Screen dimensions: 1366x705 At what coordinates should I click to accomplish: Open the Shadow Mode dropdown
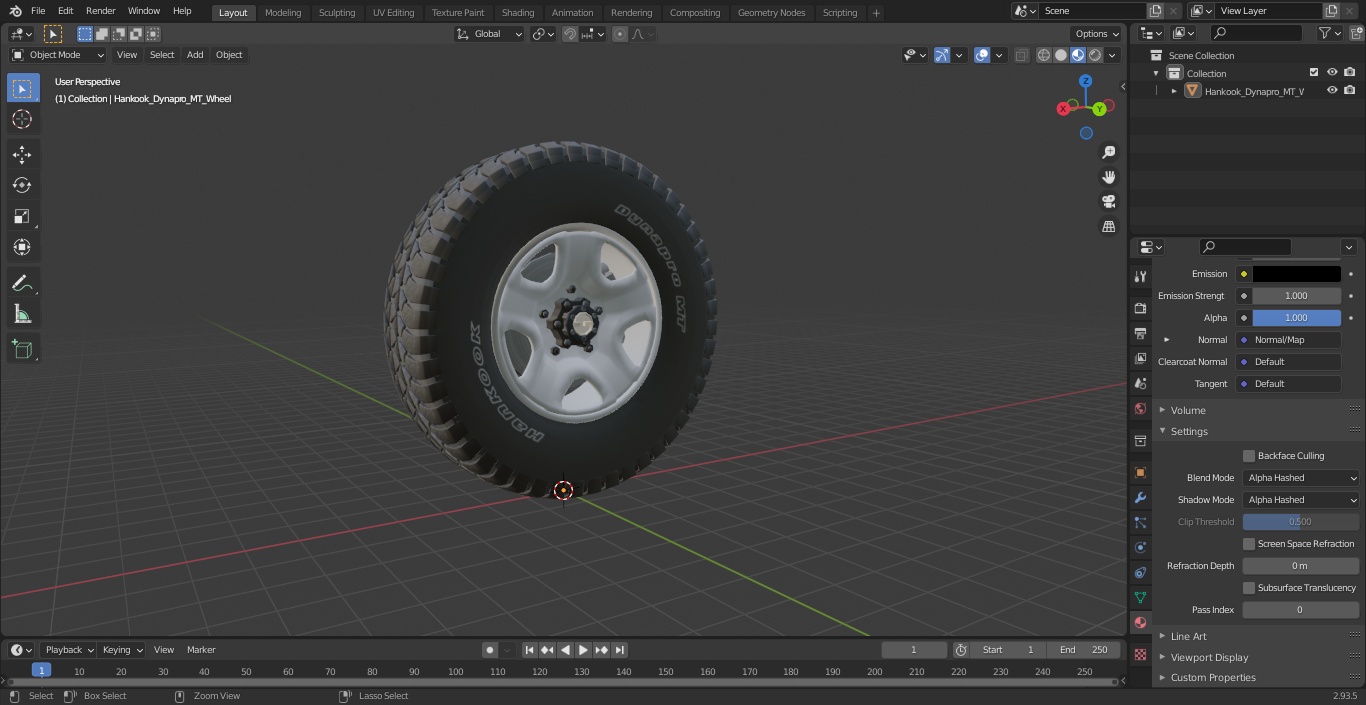(1301, 500)
